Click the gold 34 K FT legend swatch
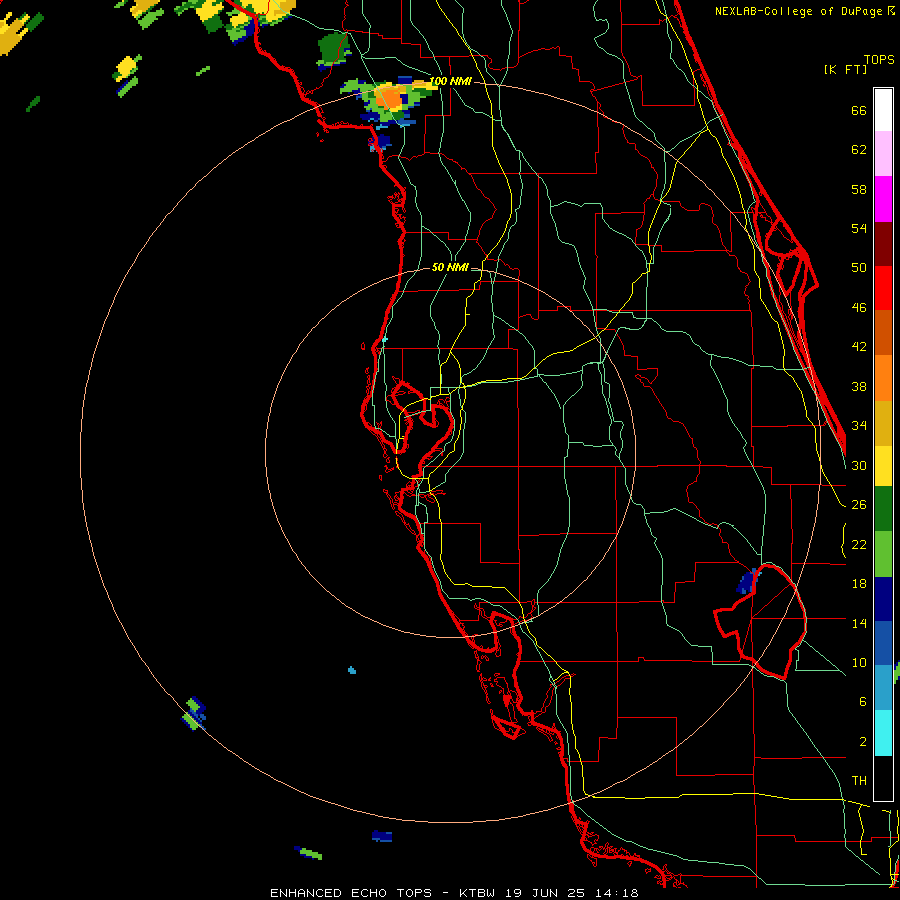900x900 pixels. pyautogui.click(x=883, y=422)
